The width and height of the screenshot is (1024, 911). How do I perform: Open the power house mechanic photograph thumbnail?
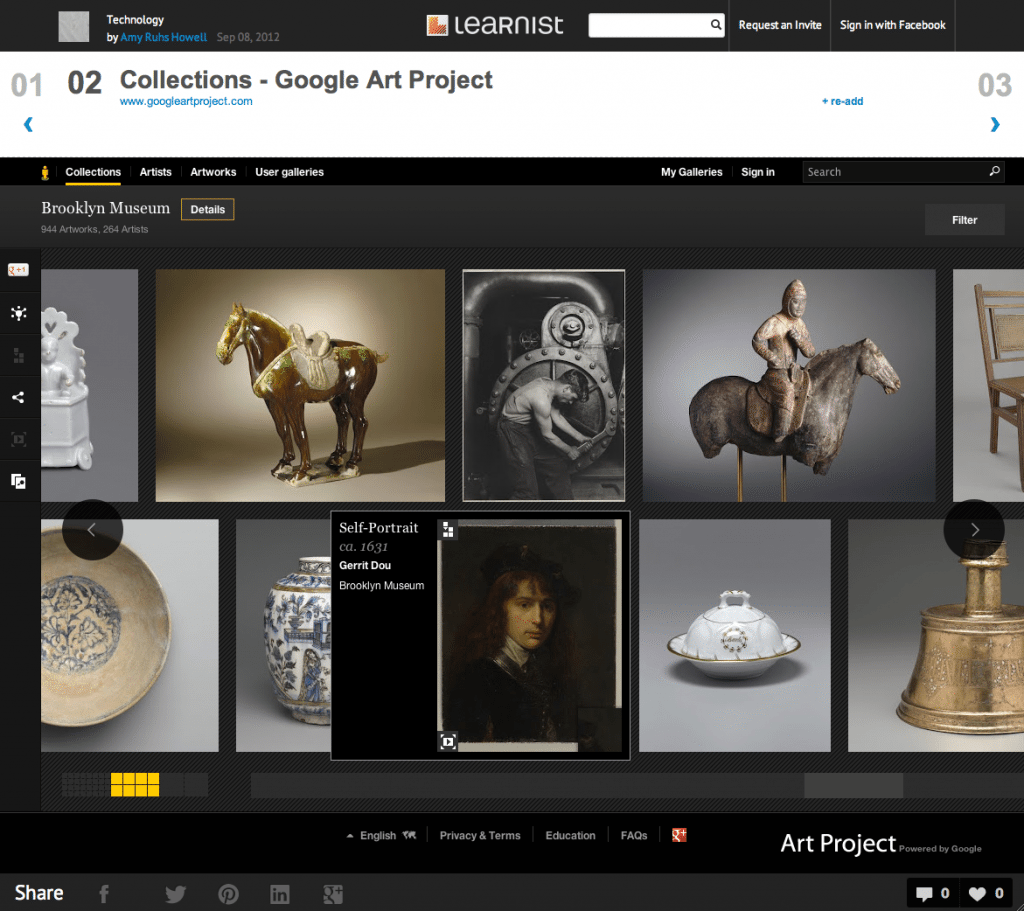543,385
